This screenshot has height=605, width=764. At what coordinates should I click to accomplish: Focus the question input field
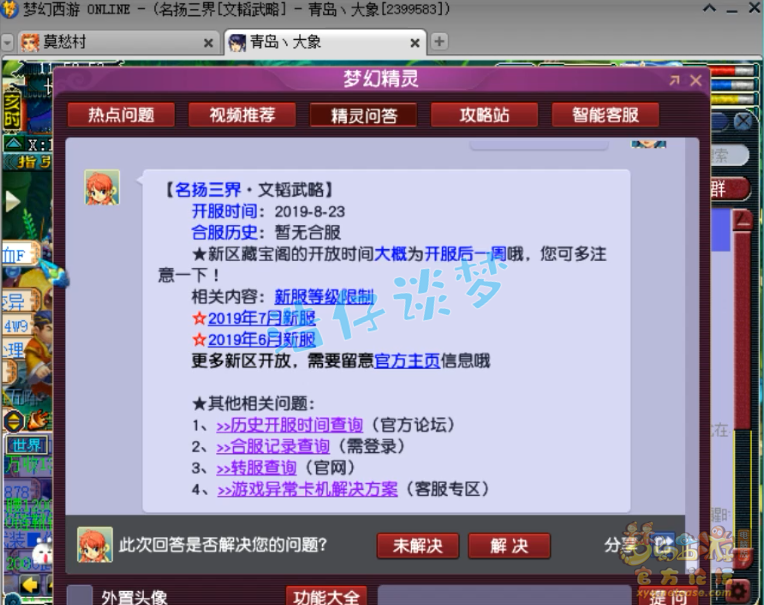(x=504, y=596)
